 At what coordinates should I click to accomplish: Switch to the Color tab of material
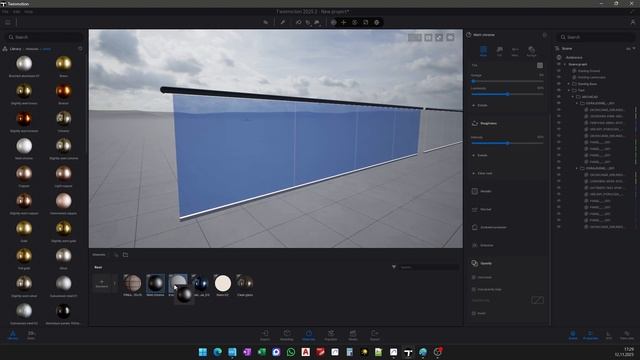coord(483,51)
